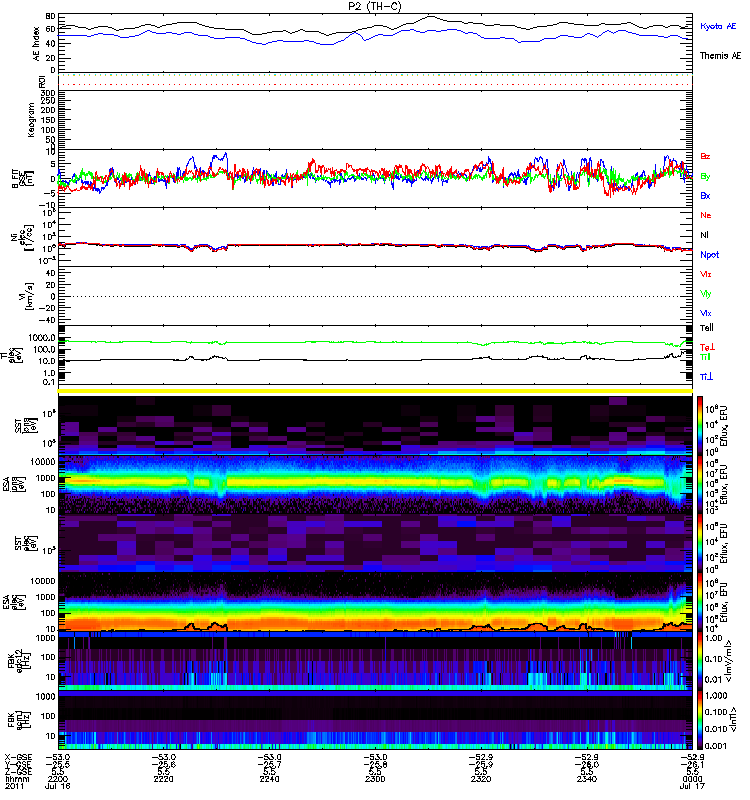This screenshot has width=750, height=800.
Task: Click the '2340' time tick label
Action: pyautogui.click(x=586, y=779)
